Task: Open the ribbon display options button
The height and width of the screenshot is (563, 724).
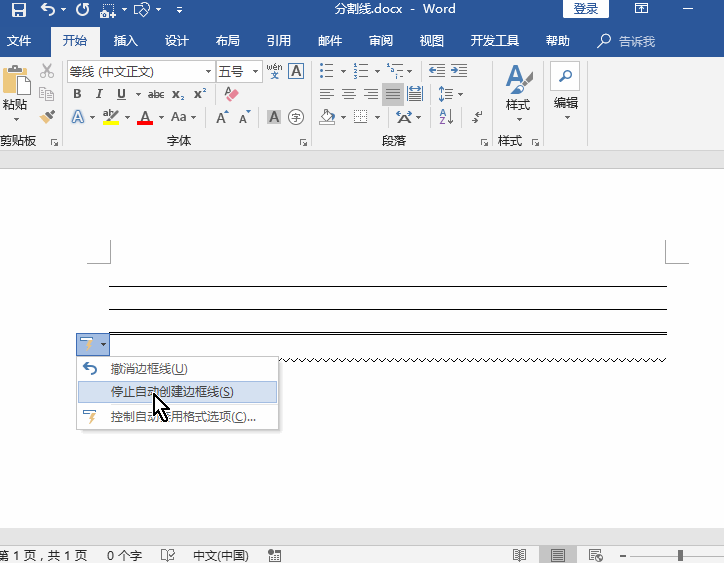Action: (641, 9)
